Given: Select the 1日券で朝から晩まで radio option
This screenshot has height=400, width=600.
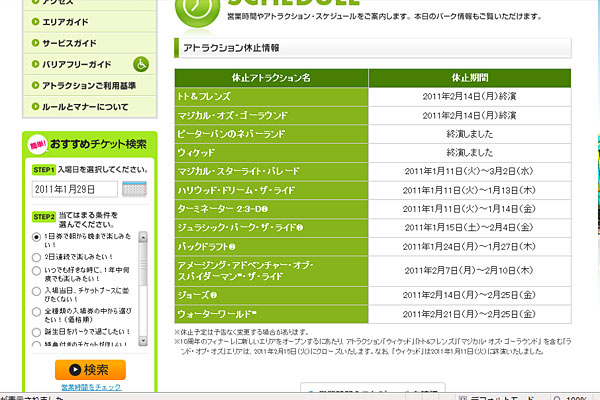Looking at the screenshot, I should tap(37, 236).
